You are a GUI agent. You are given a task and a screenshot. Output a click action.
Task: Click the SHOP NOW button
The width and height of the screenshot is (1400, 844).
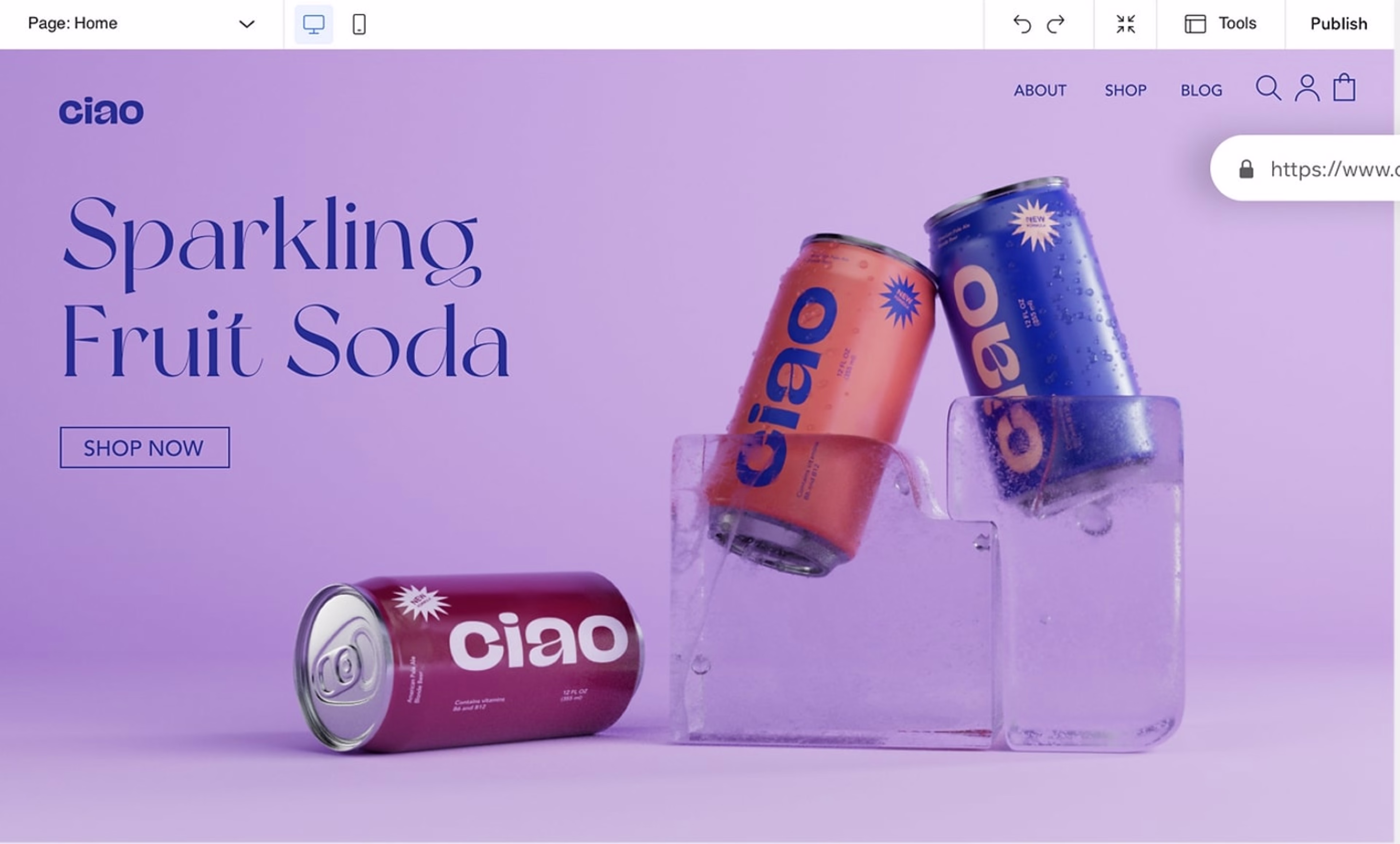coord(145,448)
